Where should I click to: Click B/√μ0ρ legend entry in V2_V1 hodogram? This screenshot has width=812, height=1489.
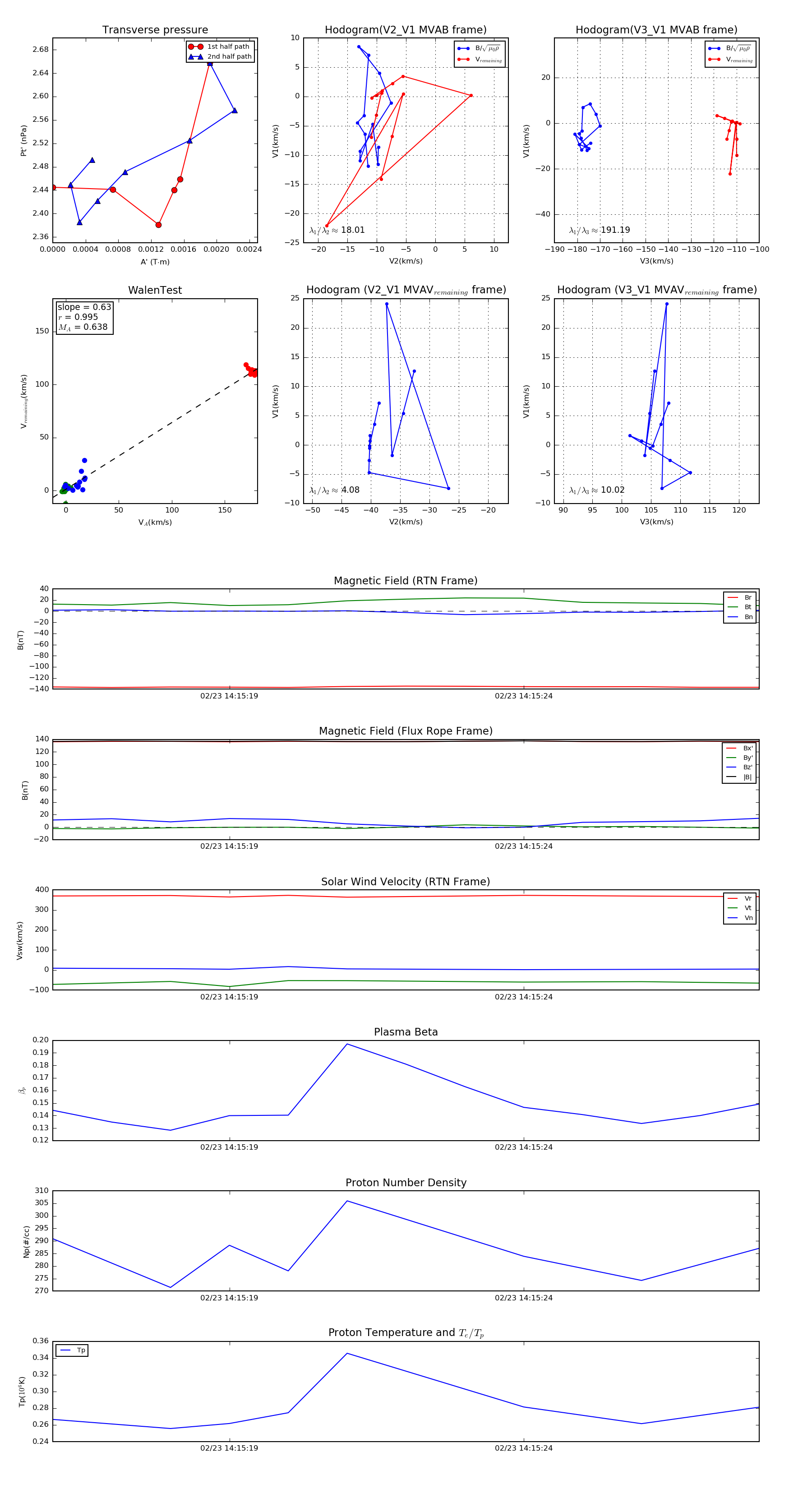479,49
